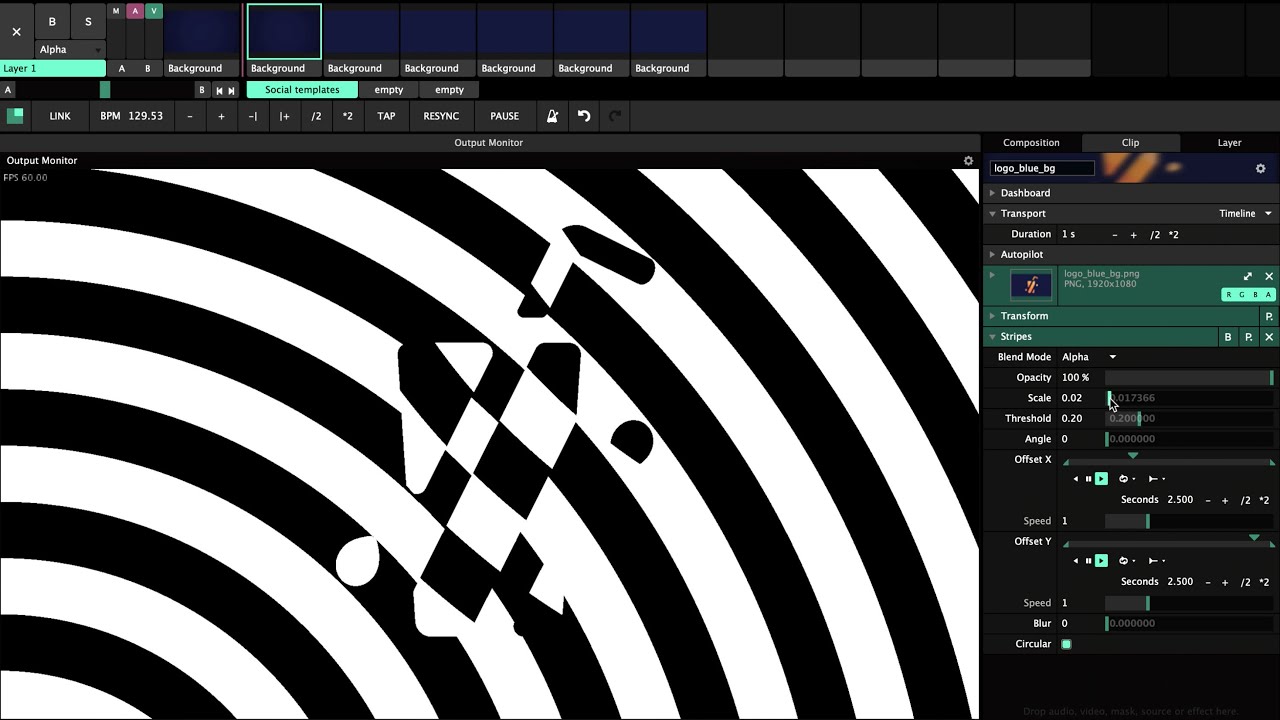Viewport: 1280px width, 720px height.
Task: Switch to the Clip tab
Action: point(1130,143)
